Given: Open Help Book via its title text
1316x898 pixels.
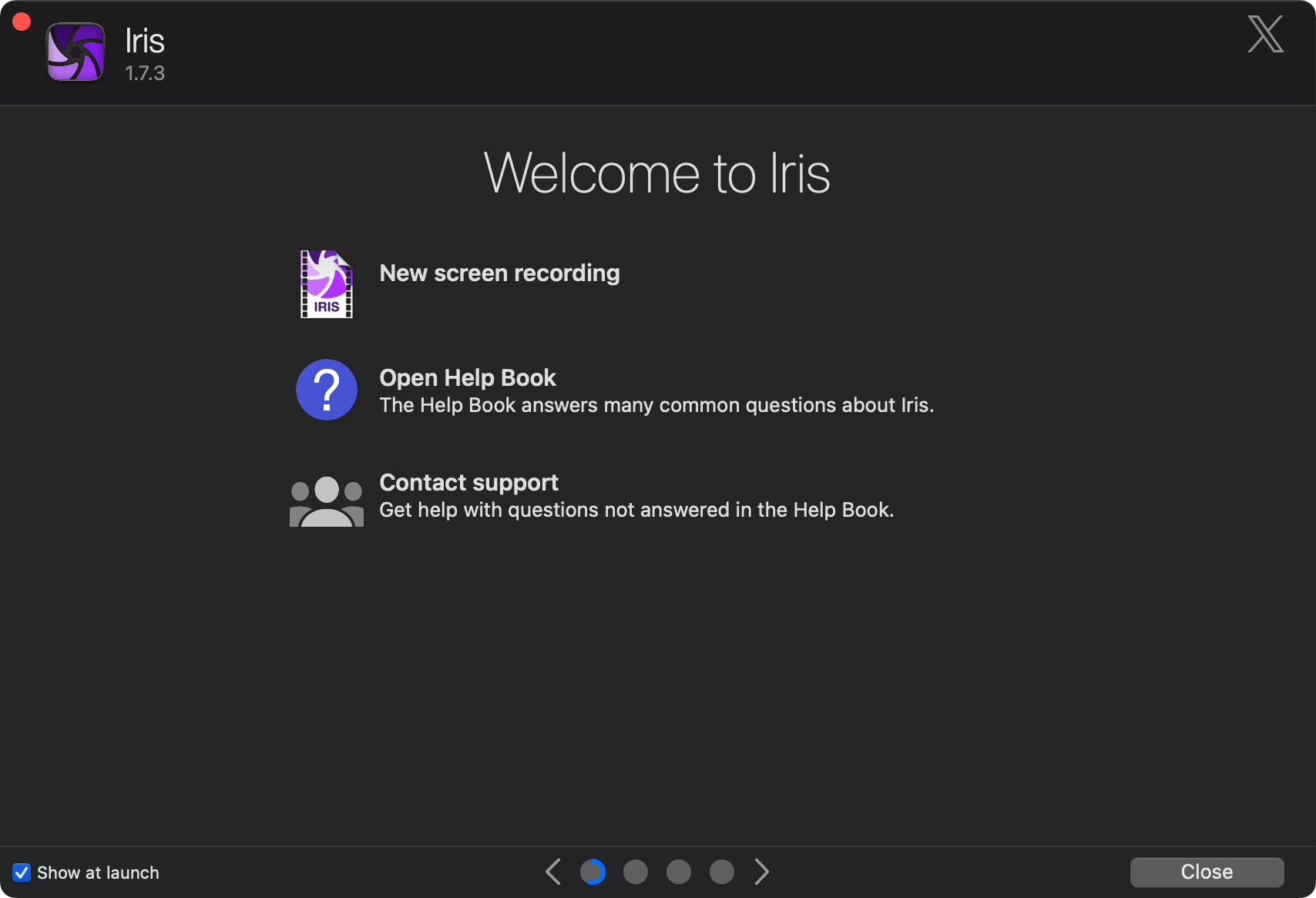Looking at the screenshot, I should [468, 378].
